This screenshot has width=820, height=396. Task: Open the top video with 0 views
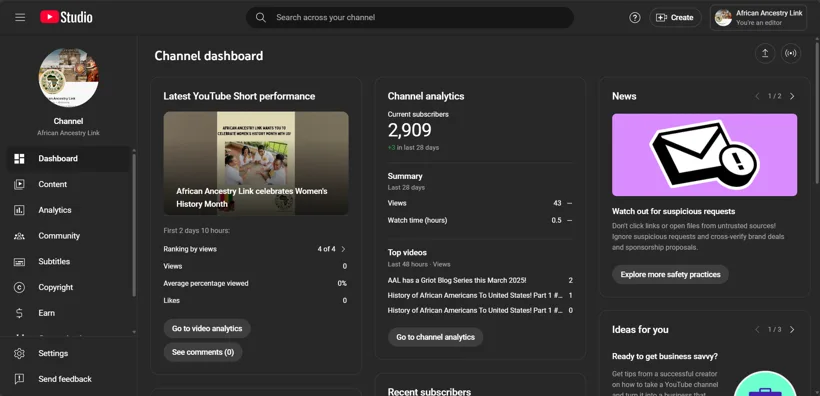pos(480,310)
